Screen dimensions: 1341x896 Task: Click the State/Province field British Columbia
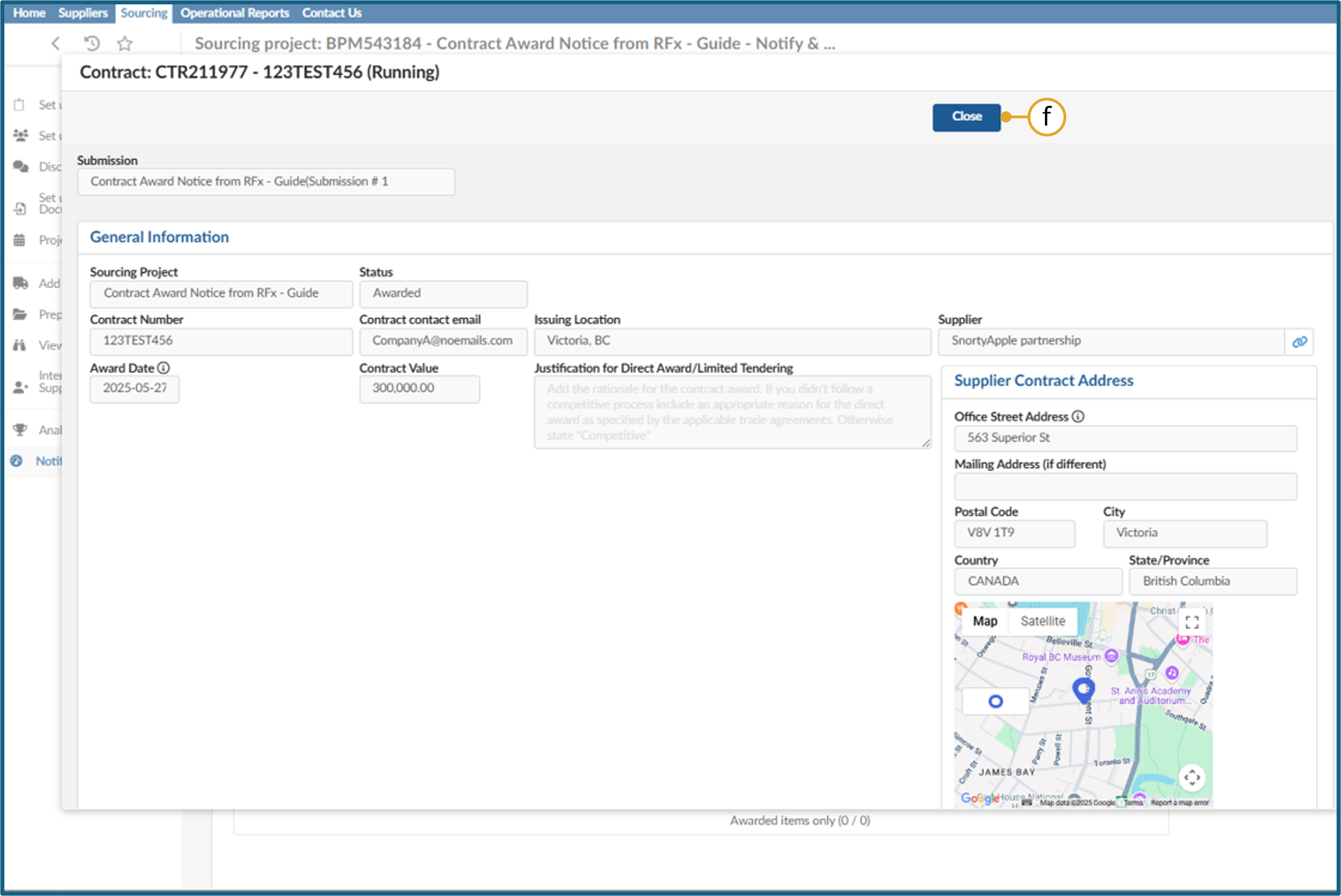(1213, 582)
